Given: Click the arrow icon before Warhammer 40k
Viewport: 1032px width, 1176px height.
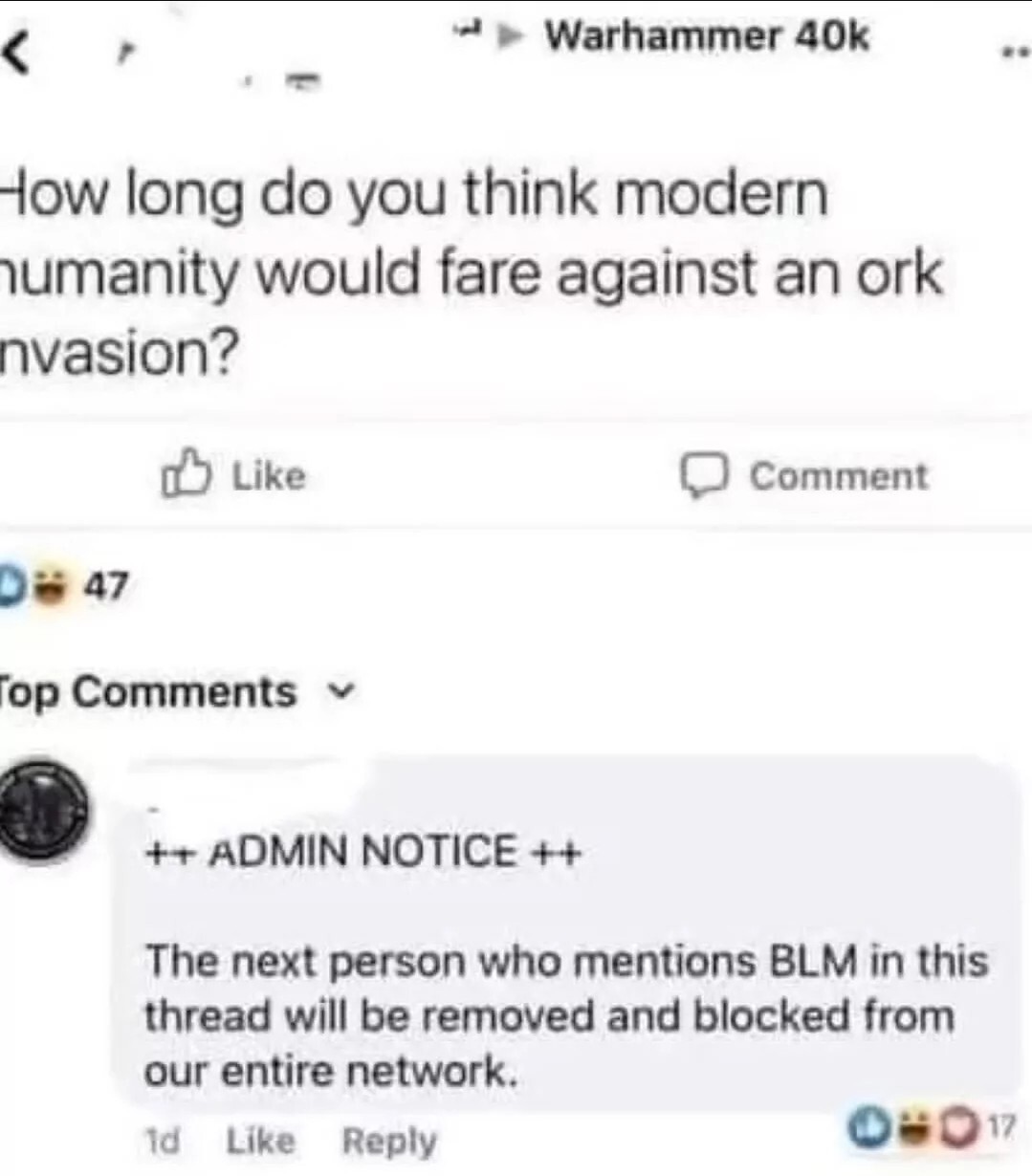Looking at the screenshot, I should coord(516,36).
